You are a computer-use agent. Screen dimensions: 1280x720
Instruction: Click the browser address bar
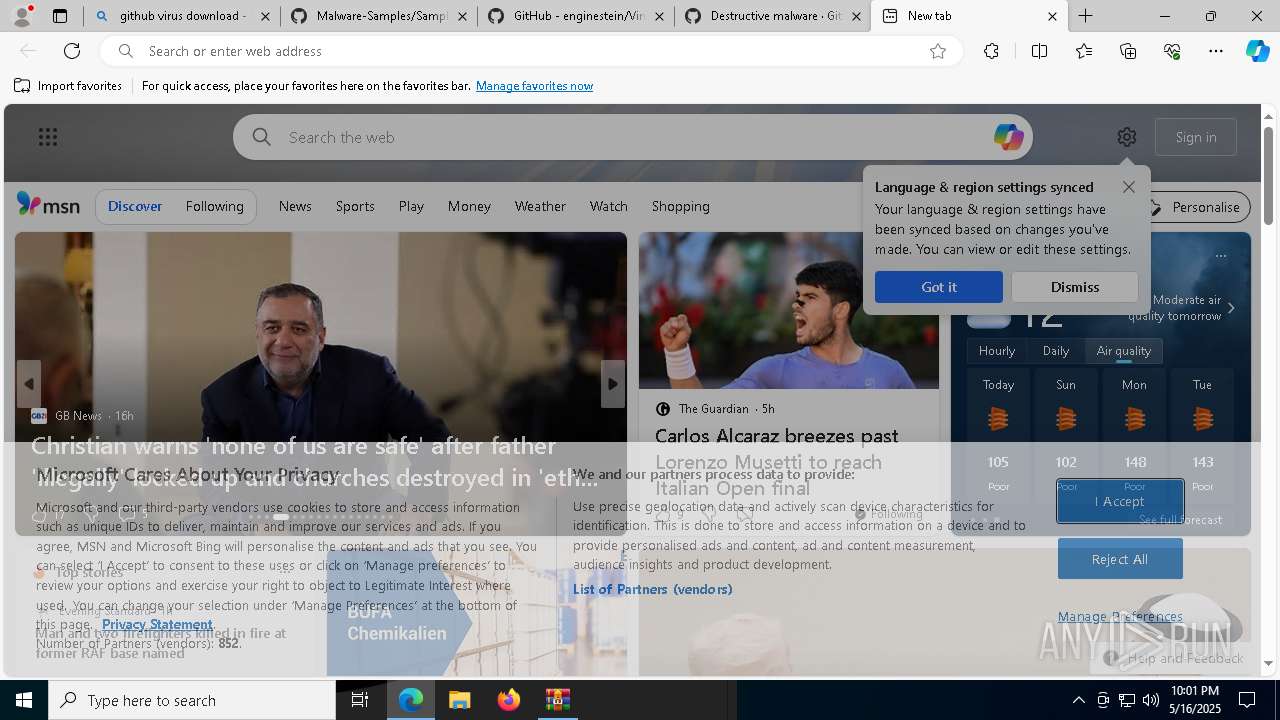(x=530, y=51)
